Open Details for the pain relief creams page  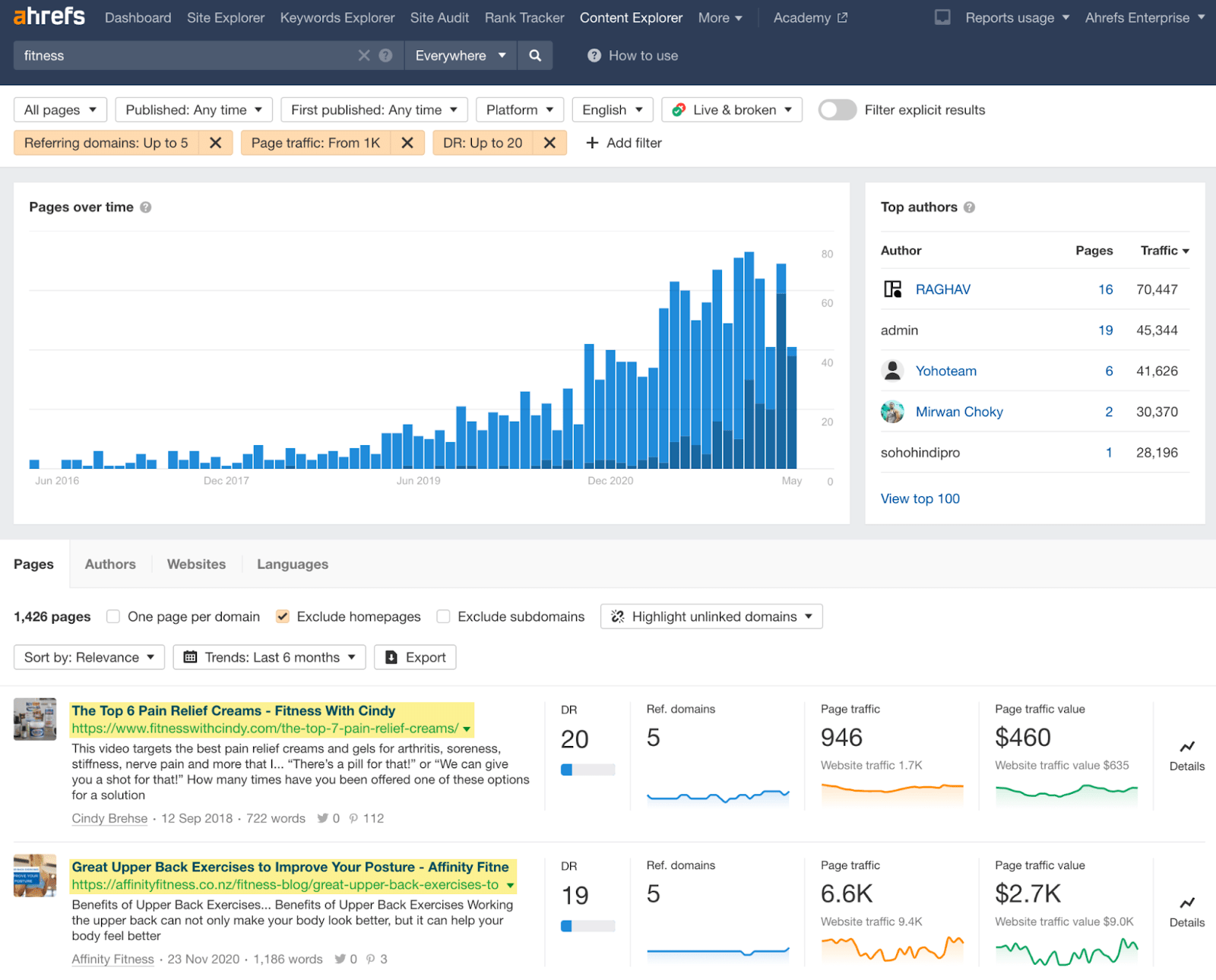coord(1186,756)
